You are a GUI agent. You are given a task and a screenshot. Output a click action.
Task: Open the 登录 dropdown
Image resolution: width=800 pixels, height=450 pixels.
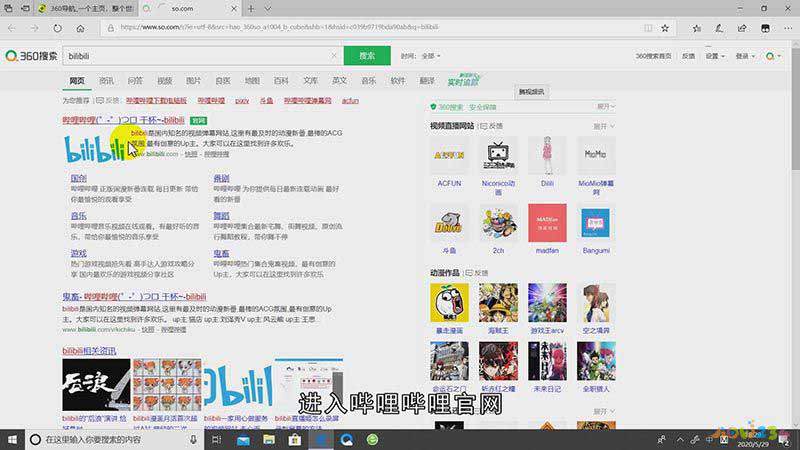coord(745,56)
